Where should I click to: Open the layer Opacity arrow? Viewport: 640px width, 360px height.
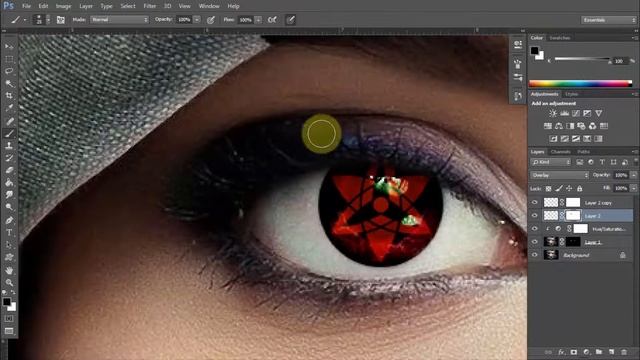pos(633,175)
